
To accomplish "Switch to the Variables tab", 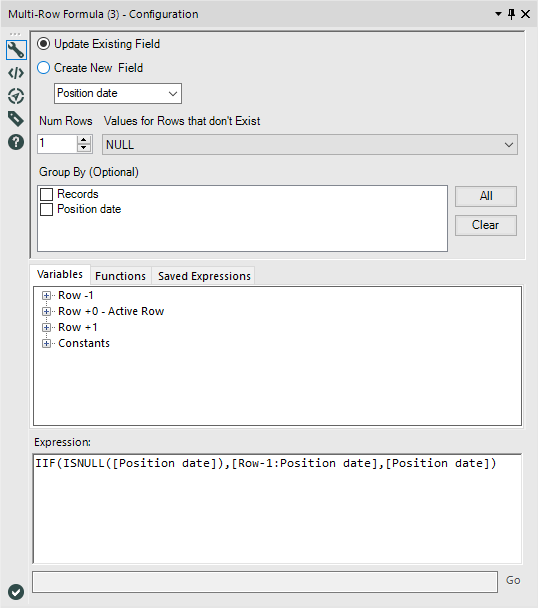I will click(x=60, y=275).
